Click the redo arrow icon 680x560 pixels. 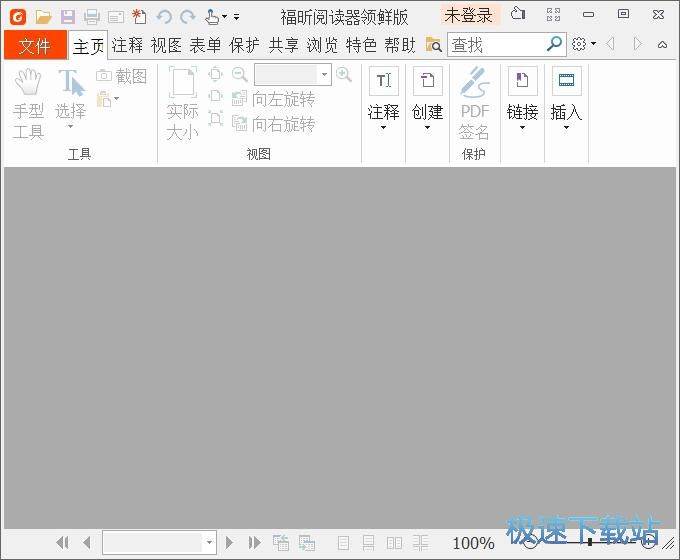[x=187, y=17]
